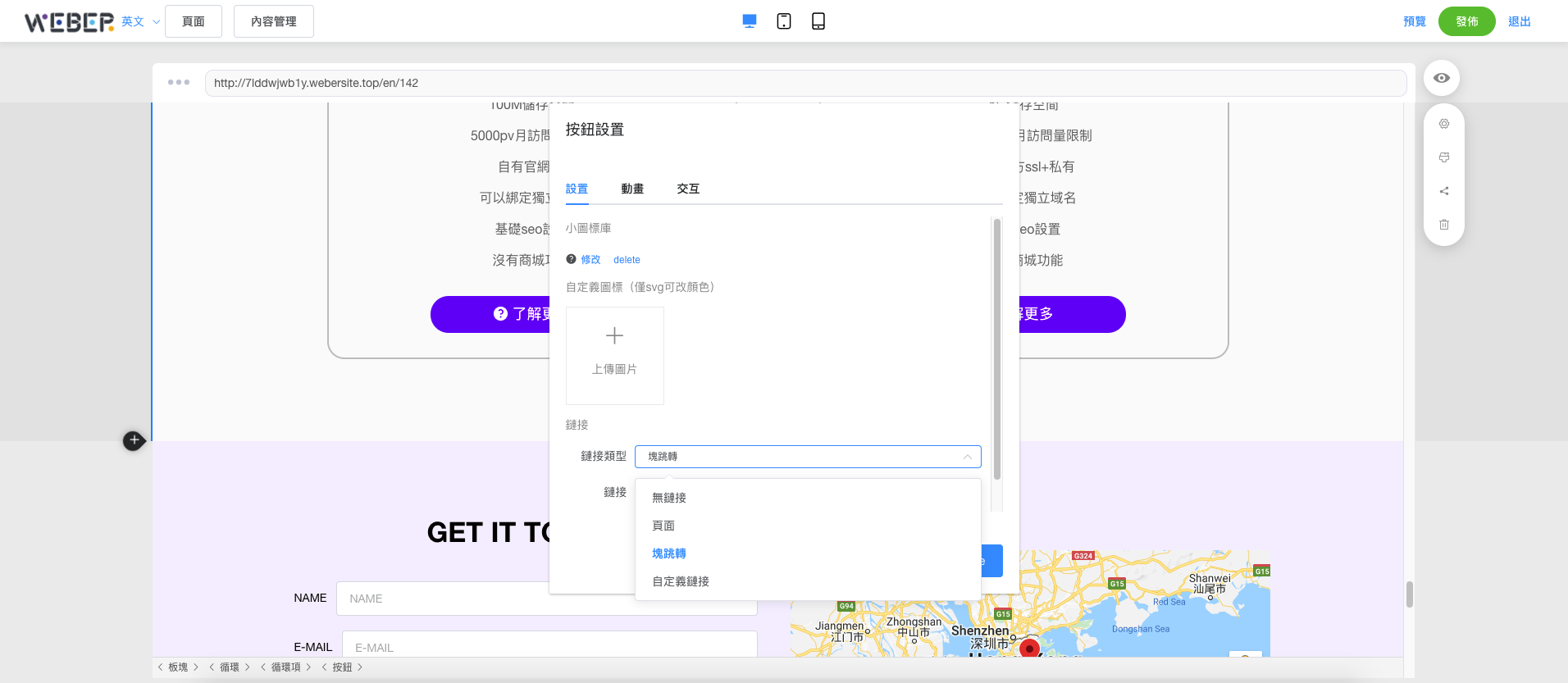This screenshot has height=683, width=1568.
Task: Click the URL address bar
Action: (x=805, y=83)
